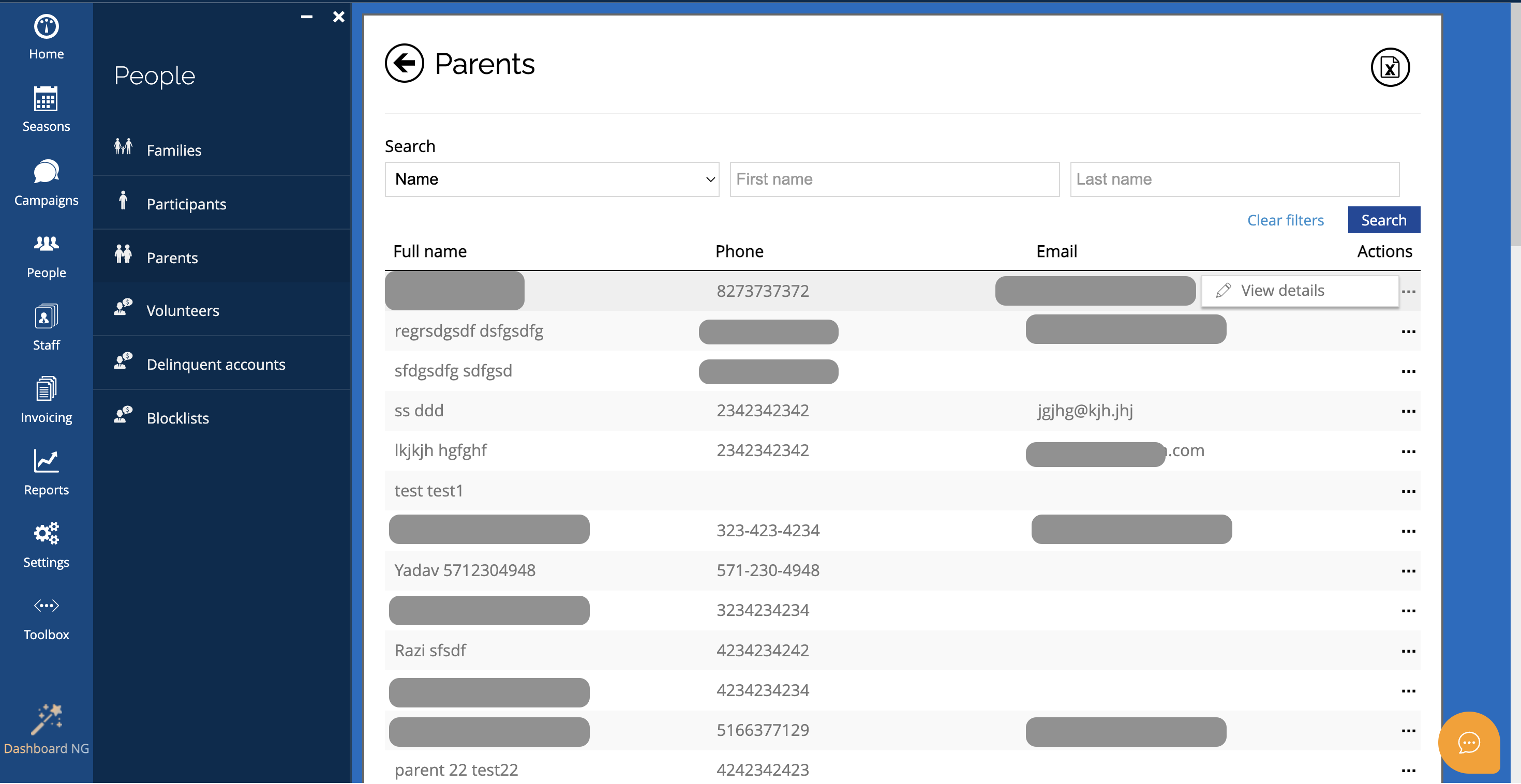The image size is (1521, 784).
Task: Open actions menu for Razi sfsdf row
Action: (x=1408, y=651)
